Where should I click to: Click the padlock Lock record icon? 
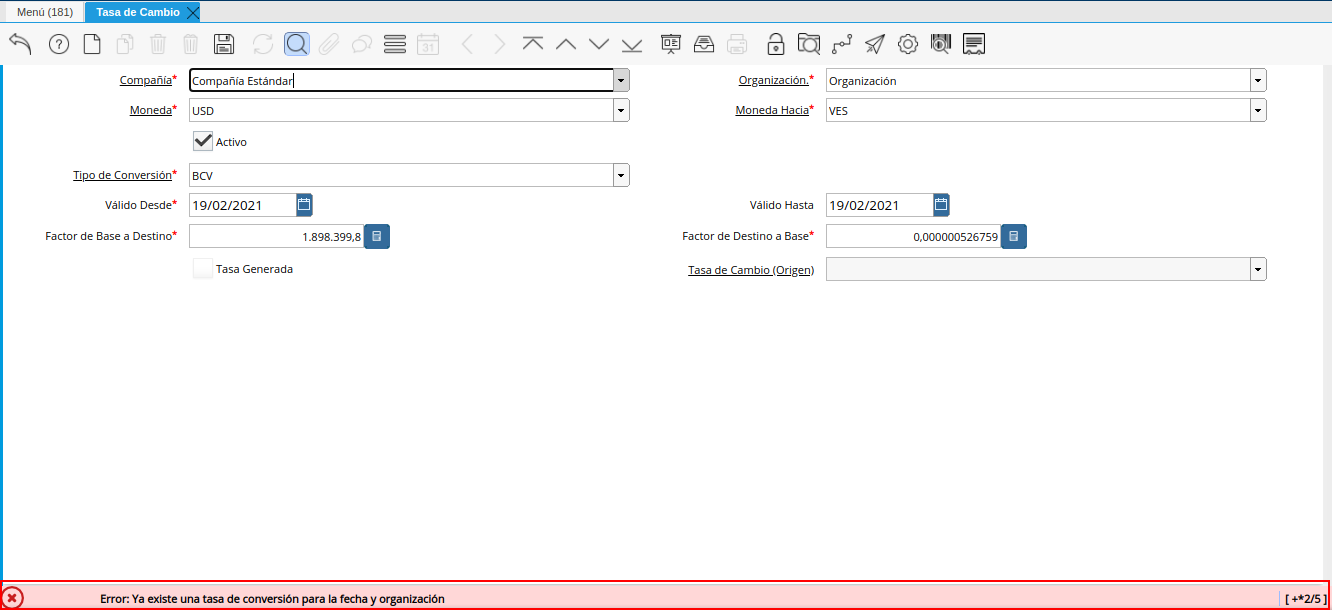coord(776,44)
